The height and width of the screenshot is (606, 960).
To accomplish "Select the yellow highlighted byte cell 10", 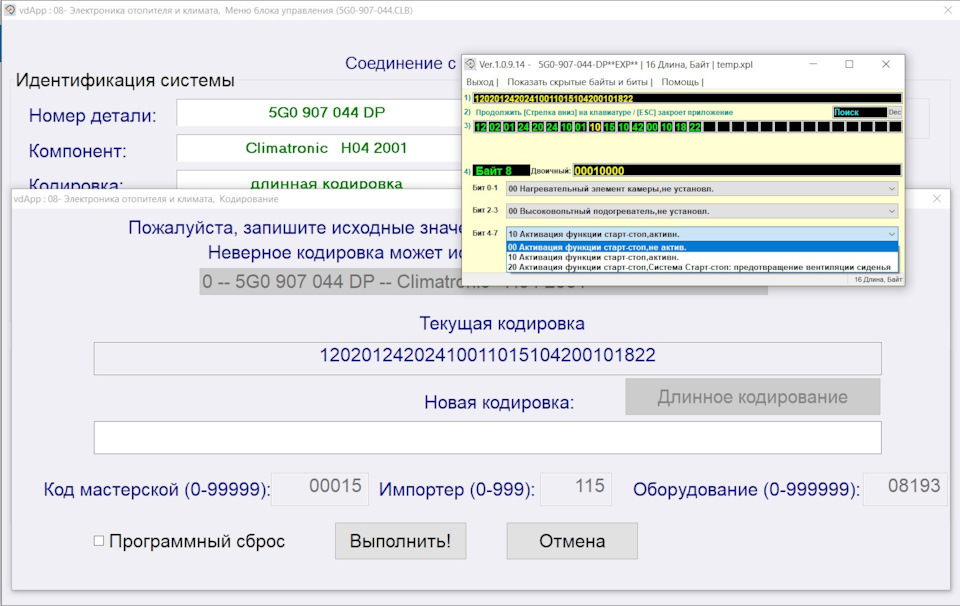I will point(594,127).
